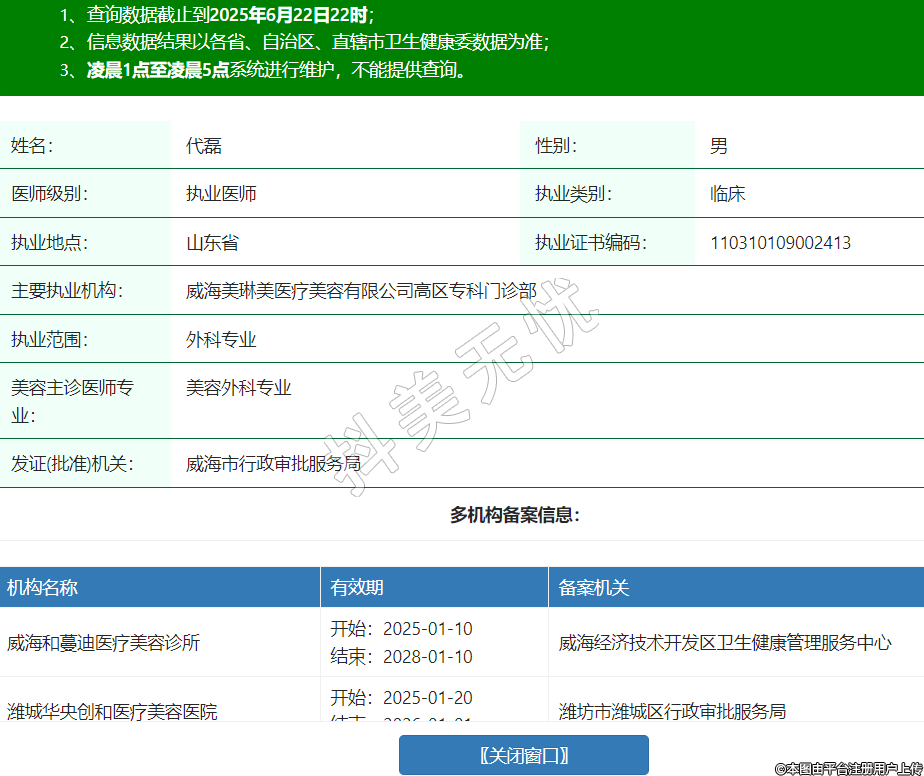Click the 备案机关 column header
This screenshot has width=924, height=776.
pyautogui.click(x=594, y=588)
